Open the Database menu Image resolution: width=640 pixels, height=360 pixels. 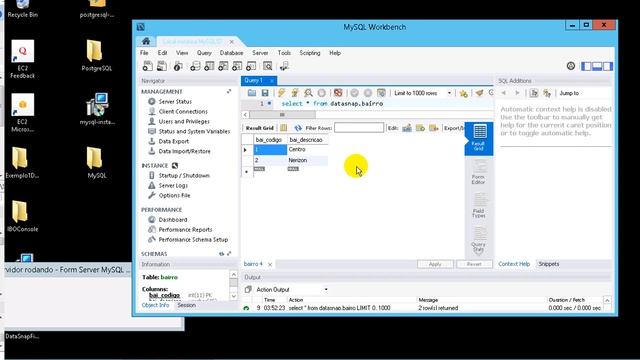231,53
